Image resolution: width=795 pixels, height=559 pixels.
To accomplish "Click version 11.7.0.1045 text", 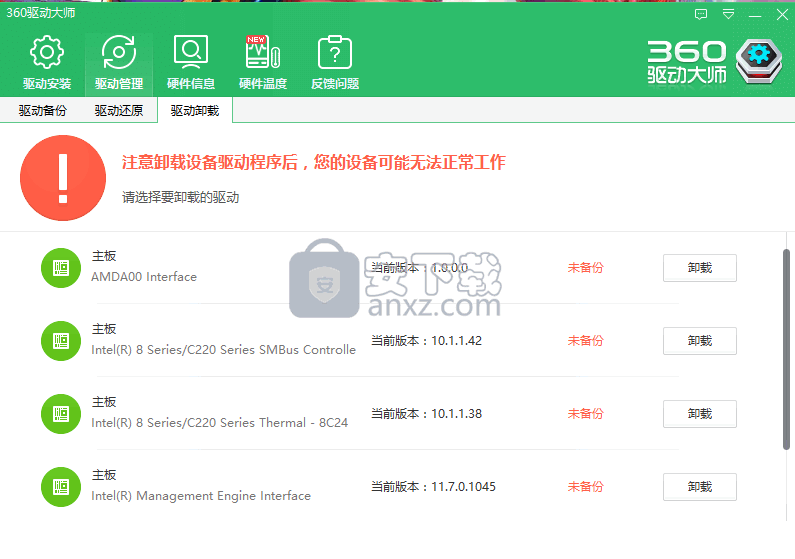I will click(x=463, y=487).
